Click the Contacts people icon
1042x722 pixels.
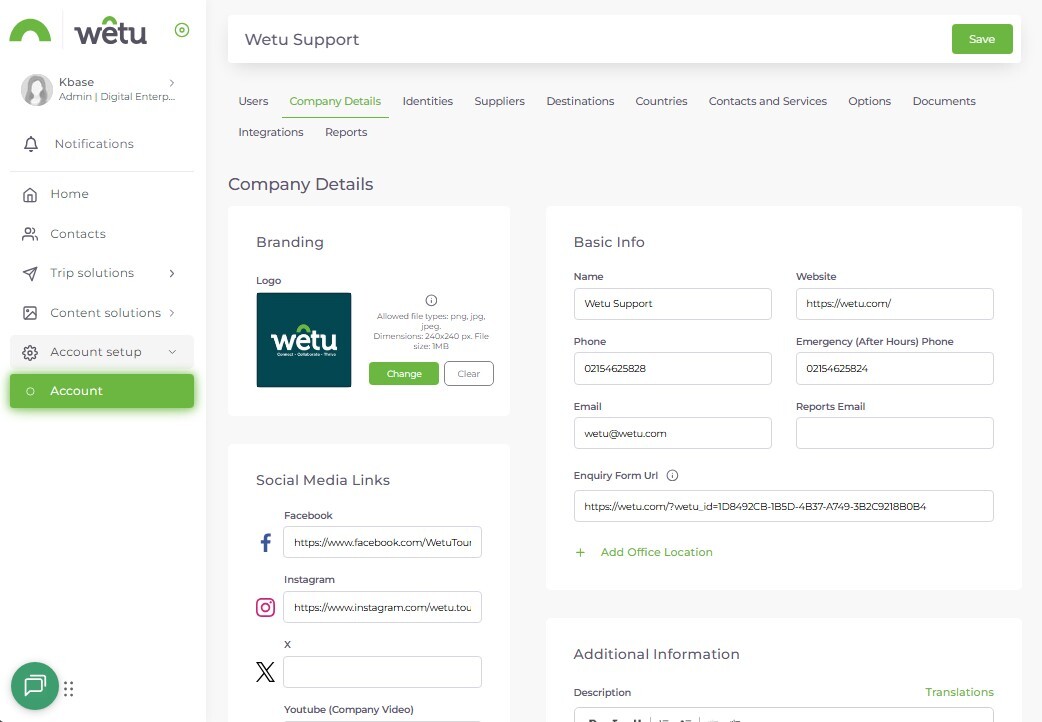pos(30,234)
